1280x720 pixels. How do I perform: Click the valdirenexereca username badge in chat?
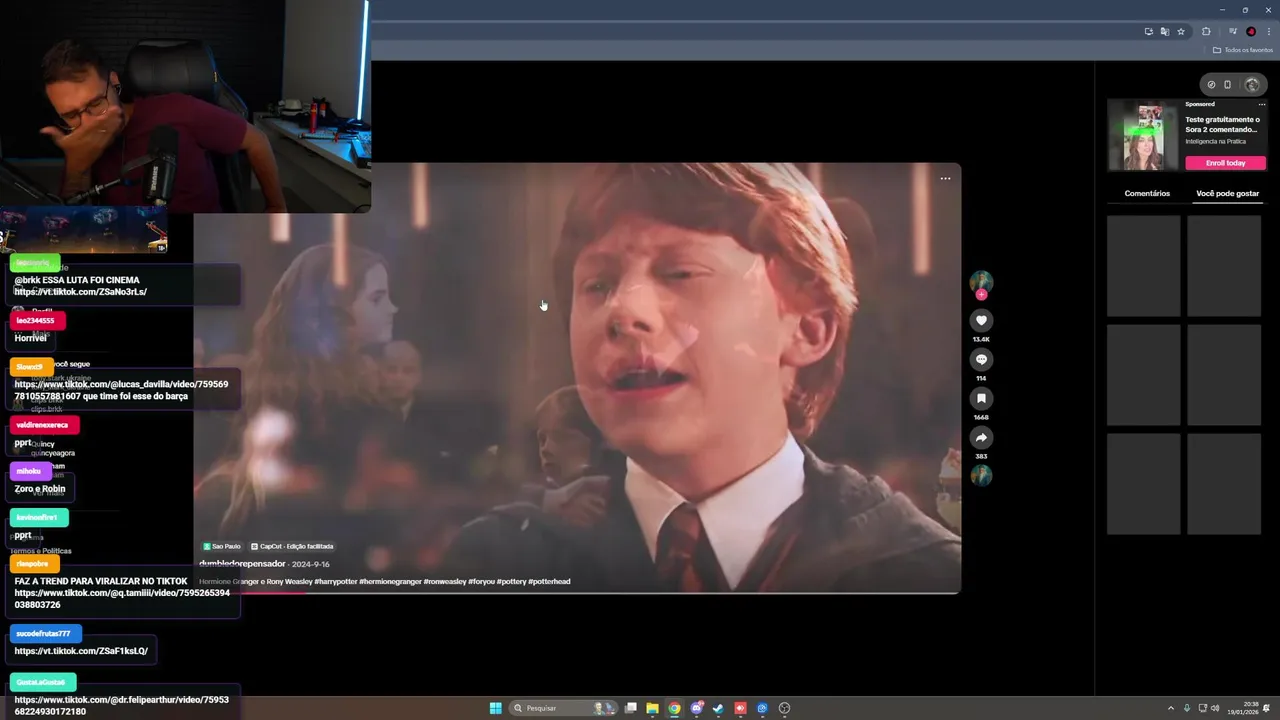(x=43, y=425)
